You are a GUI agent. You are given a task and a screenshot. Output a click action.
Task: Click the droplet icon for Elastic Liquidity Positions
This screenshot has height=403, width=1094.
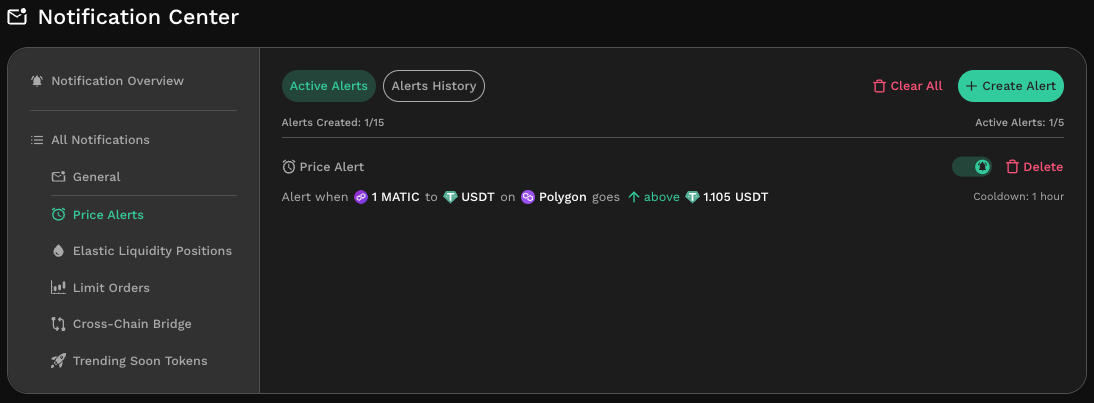click(x=59, y=251)
